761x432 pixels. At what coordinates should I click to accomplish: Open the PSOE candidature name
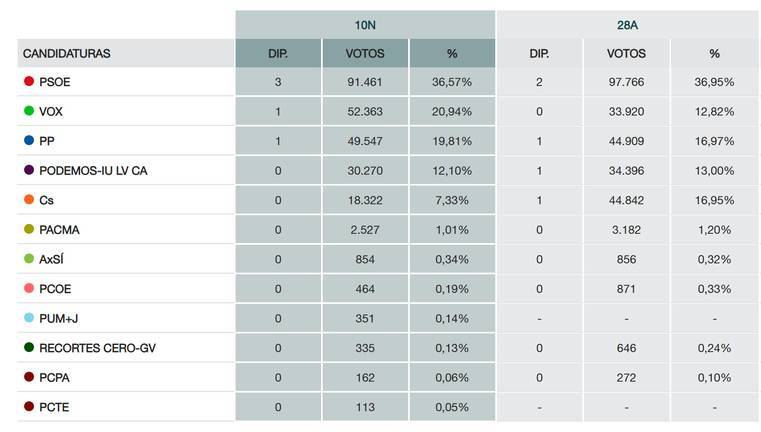55,82
